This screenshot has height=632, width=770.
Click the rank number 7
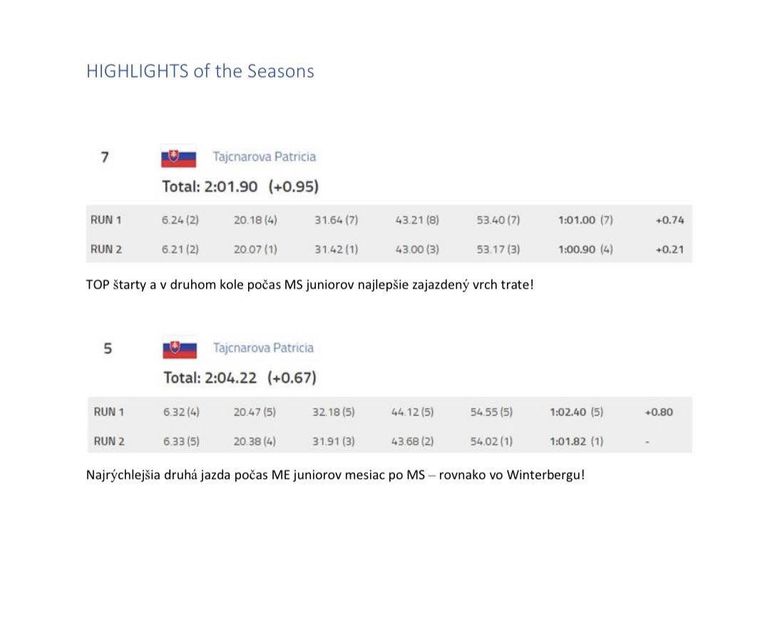[105, 157]
